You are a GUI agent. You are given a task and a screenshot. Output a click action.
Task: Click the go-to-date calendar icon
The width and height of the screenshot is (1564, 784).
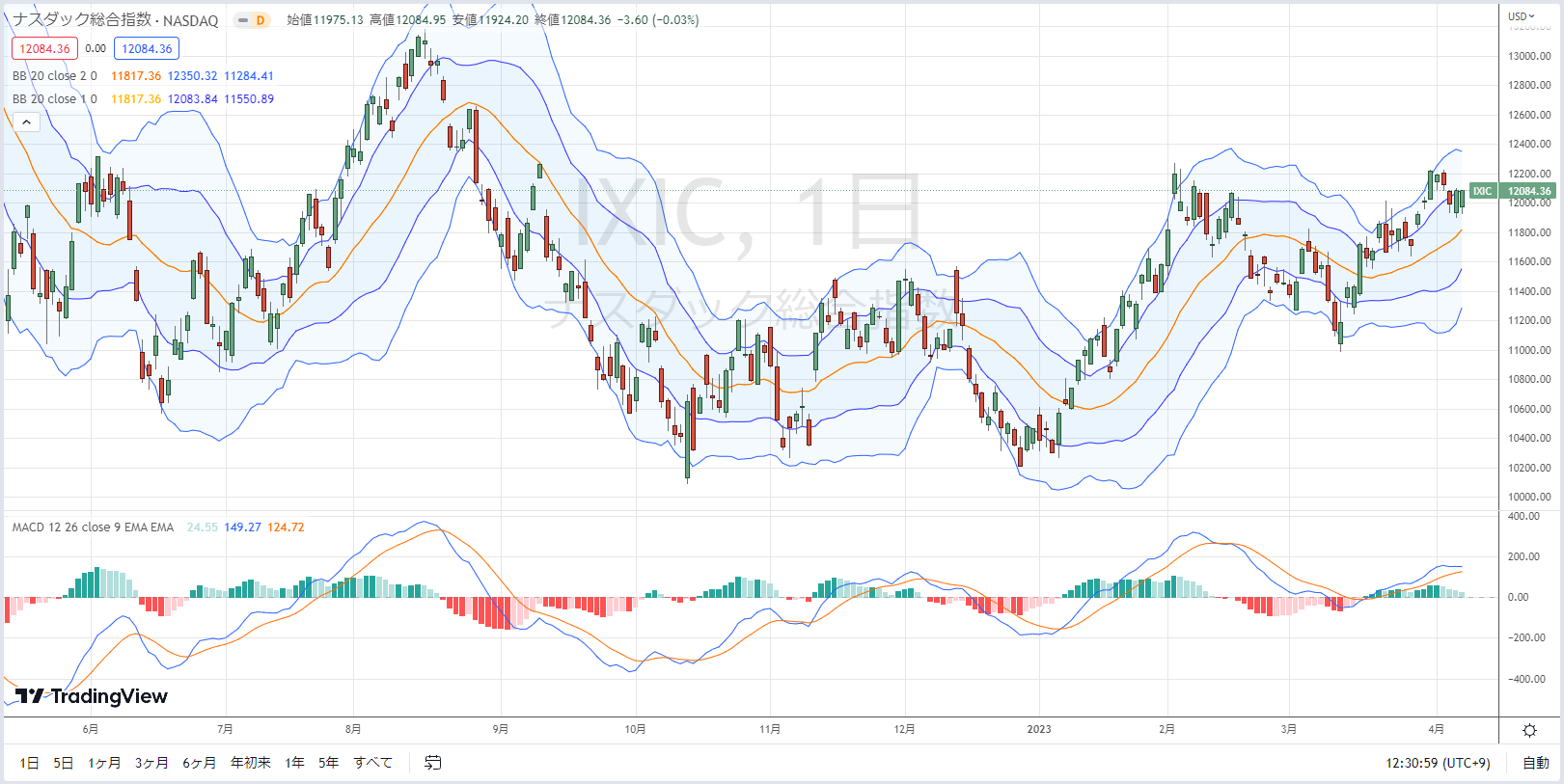433,763
